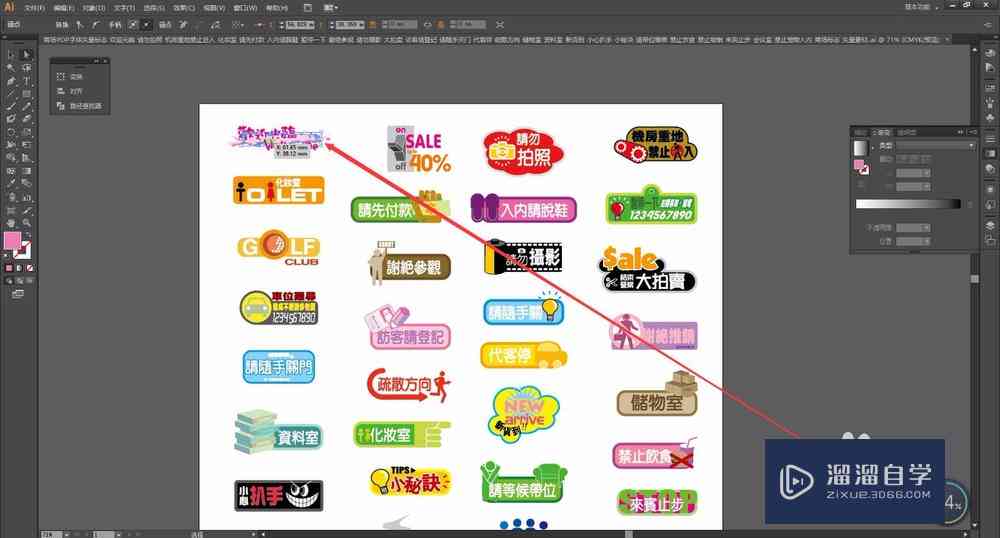1000x538 pixels.
Task: Select the Zoom magnifier tool
Action: click(26, 223)
